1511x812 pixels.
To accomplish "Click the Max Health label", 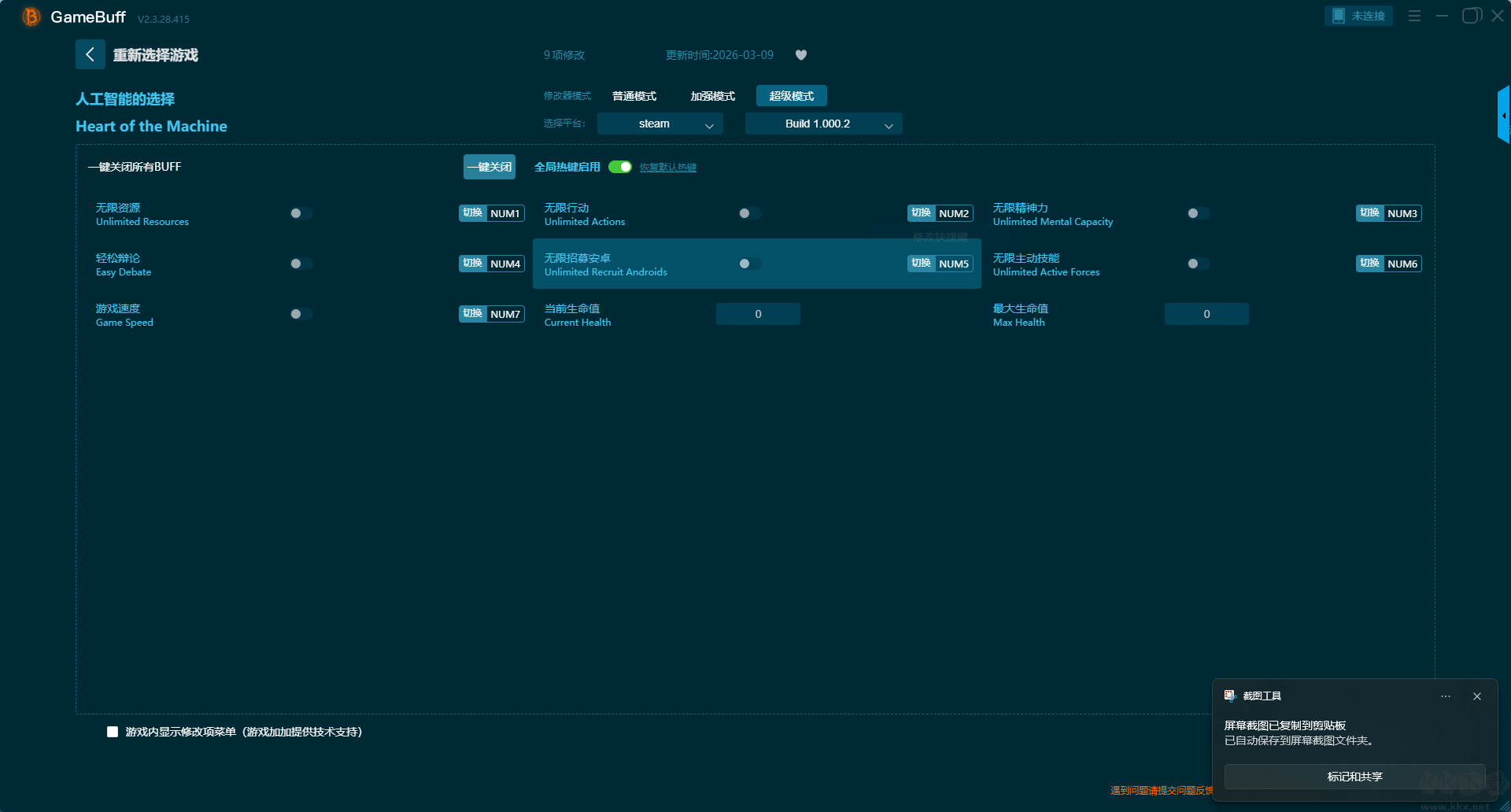I will click(1019, 323).
